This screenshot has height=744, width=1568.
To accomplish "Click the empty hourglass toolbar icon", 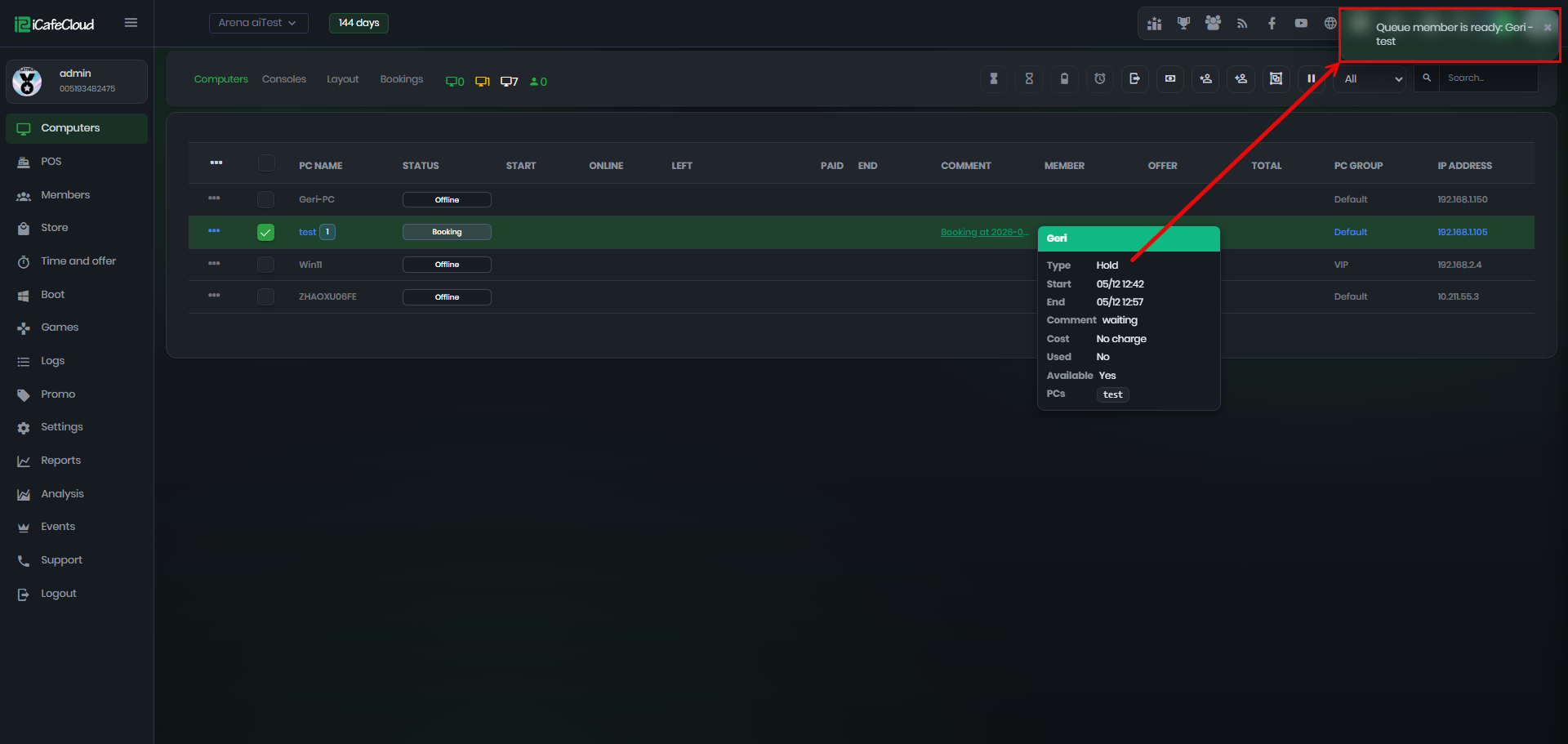I will 1029,78.
